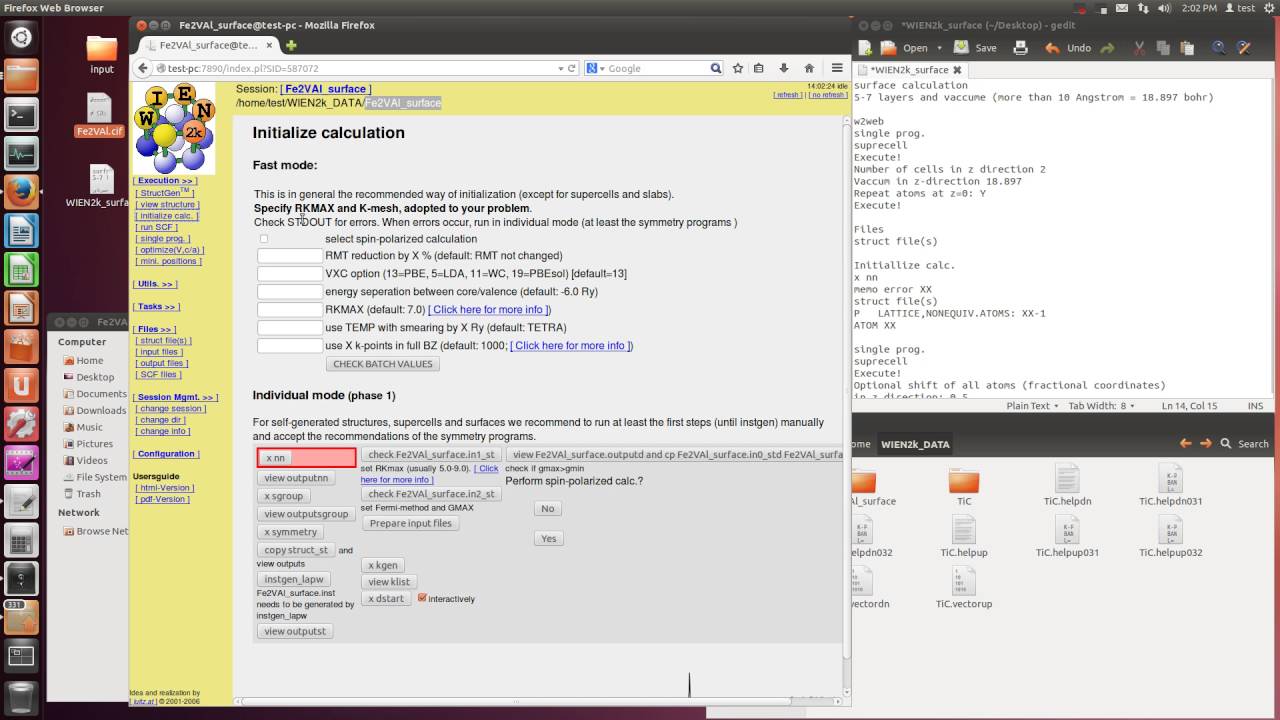Viewport: 1280px width, 720px height.
Task: Click the Fe2VAl_surface session link
Action: tap(326, 89)
